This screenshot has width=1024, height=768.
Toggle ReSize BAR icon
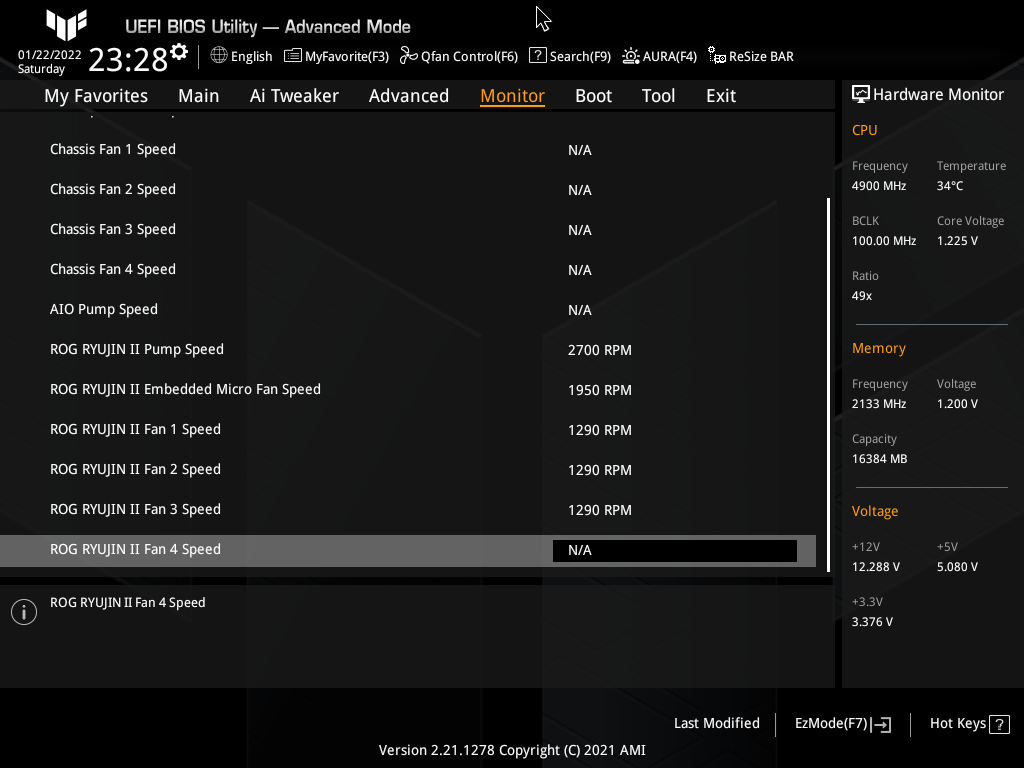pos(717,56)
